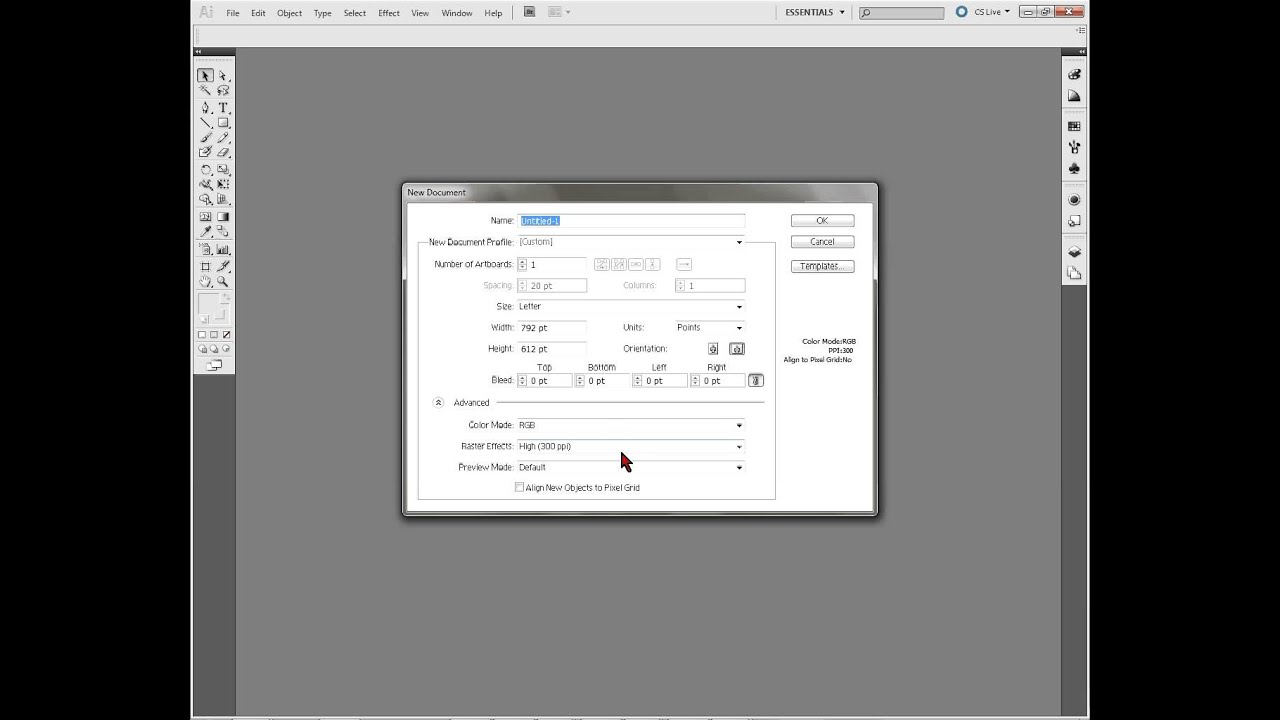Select the Rectangle tool
Screen dimensions: 1280x720
(223, 122)
